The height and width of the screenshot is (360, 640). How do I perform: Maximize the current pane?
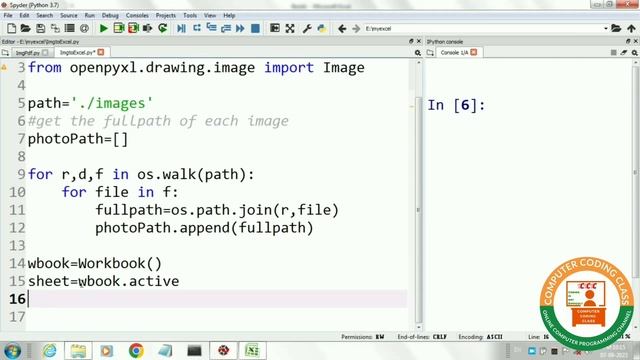click(275, 28)
